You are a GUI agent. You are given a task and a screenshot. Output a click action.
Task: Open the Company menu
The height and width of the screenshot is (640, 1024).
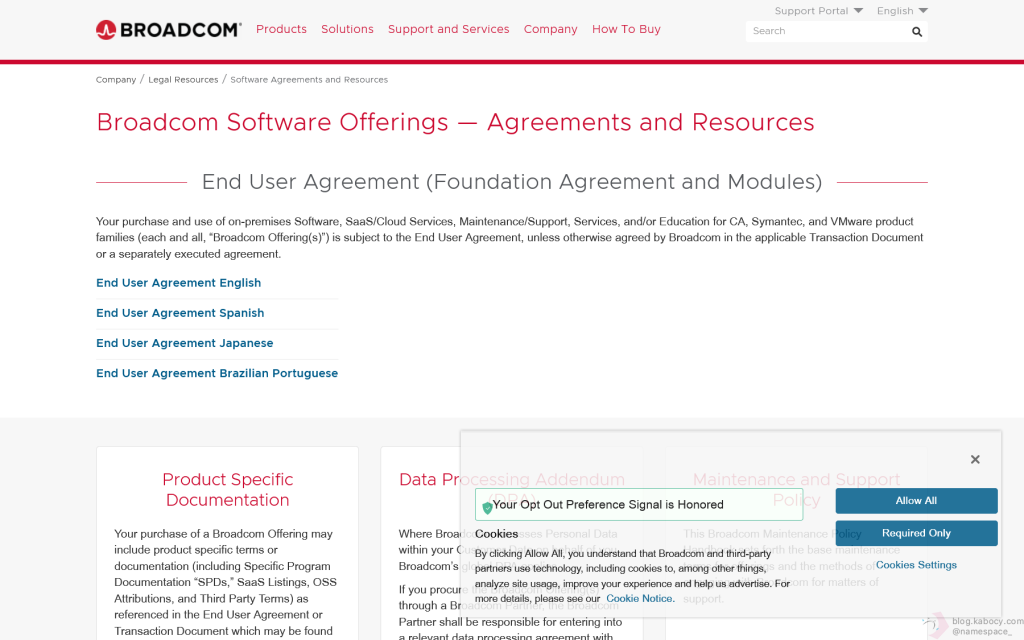(550, 29)
